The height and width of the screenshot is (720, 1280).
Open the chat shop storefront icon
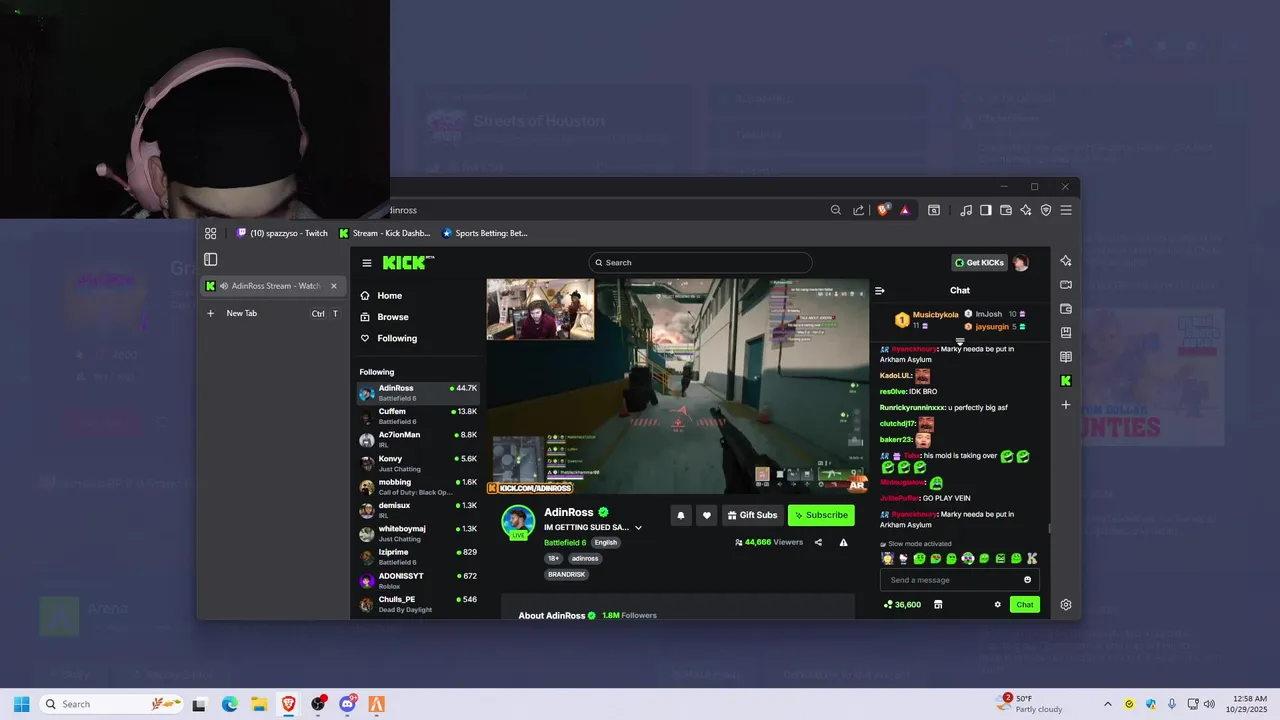click(x=938, y=605)
